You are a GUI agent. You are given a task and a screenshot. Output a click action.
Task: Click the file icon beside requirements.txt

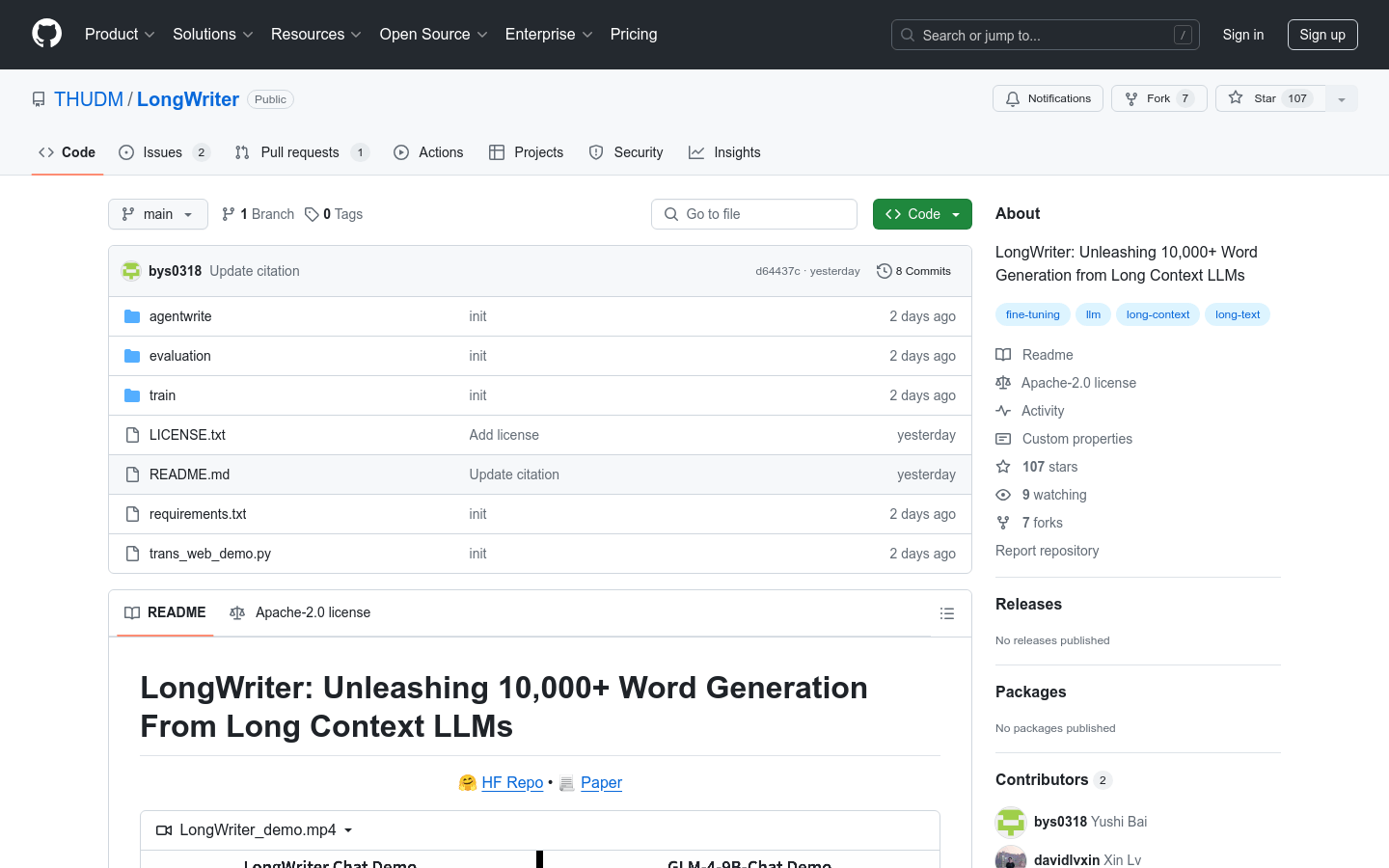tap(132, 514)
